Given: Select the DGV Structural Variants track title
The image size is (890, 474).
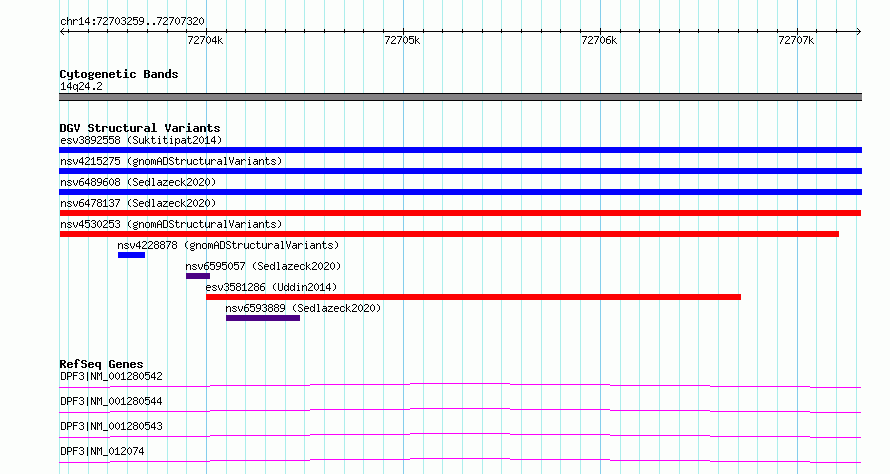Looking at the screenshot, I should pyautogui.click(x=140, y=128).
